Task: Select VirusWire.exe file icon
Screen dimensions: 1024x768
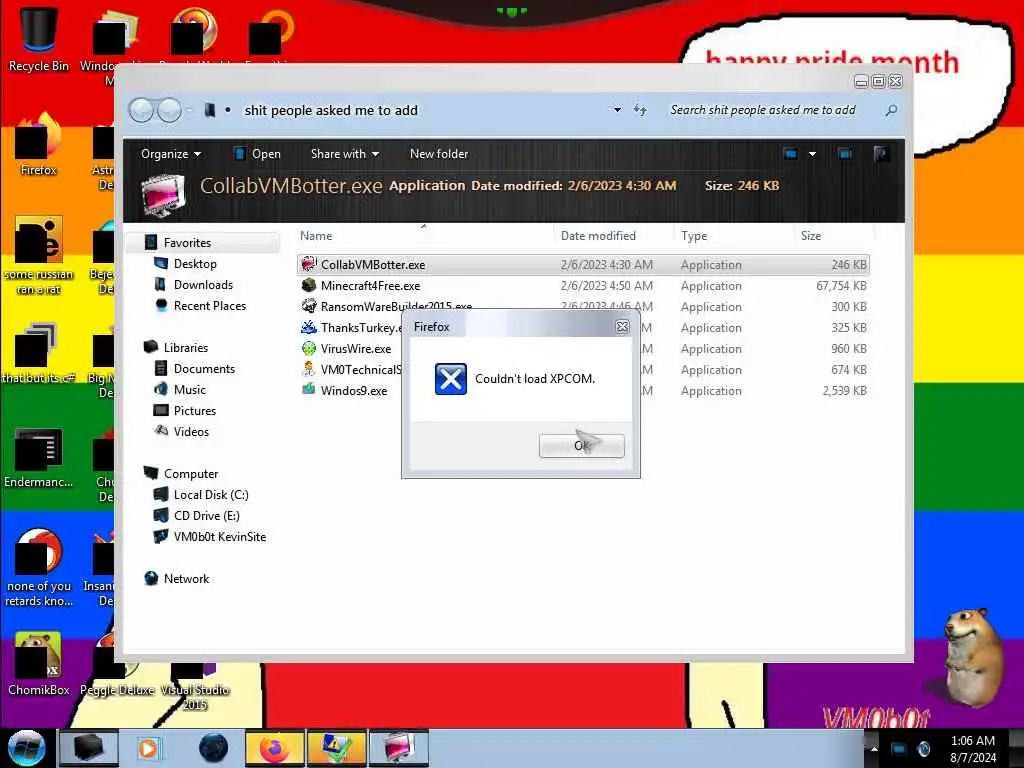Action: (x=308, y=348)
